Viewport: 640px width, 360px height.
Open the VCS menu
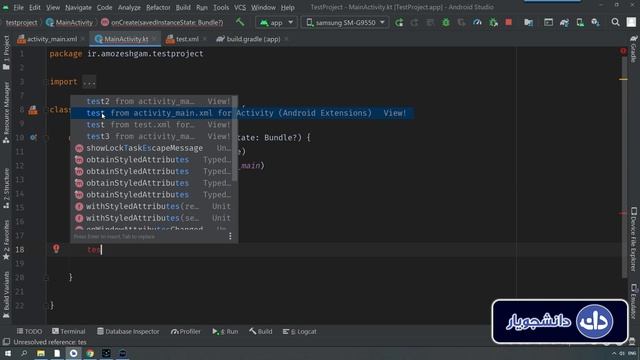click(240, 7)
